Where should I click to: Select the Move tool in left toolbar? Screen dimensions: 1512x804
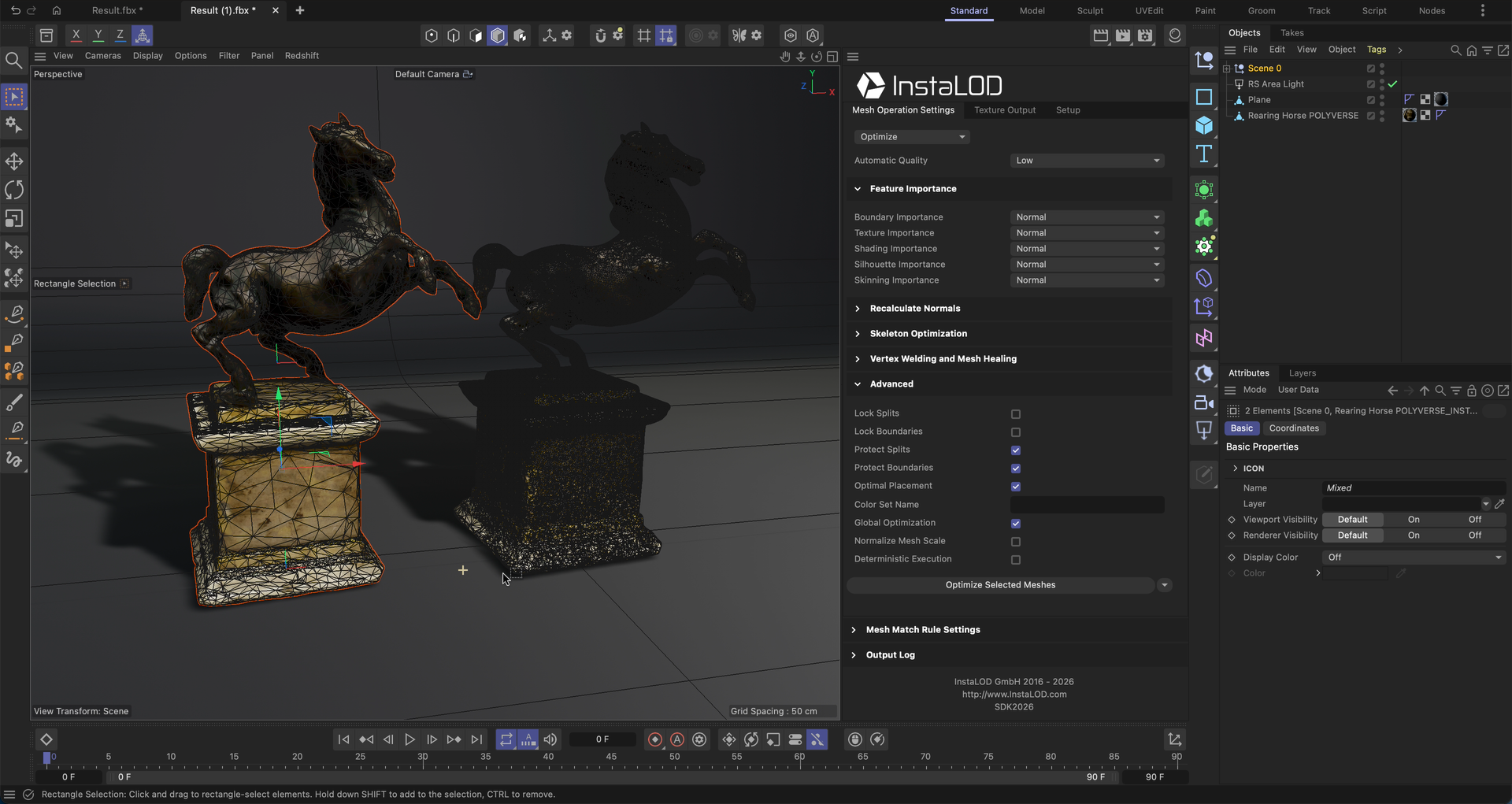pos(14,161)
